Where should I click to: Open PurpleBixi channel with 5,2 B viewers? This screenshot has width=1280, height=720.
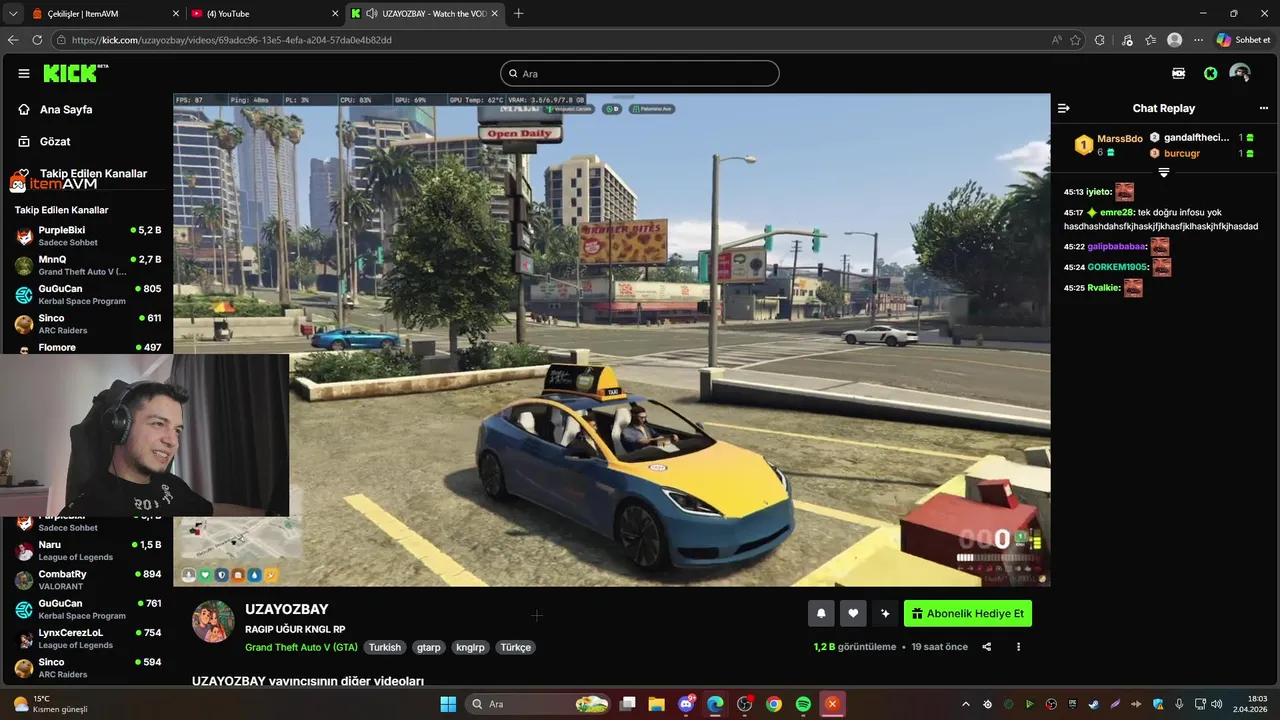coord(88,236)
